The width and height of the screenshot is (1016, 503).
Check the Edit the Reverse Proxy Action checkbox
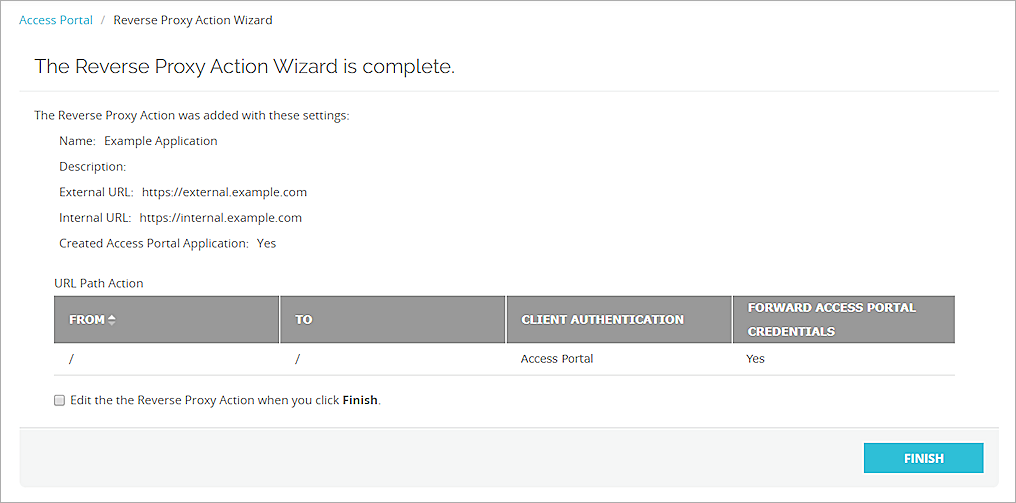click(x=60, y=400)
